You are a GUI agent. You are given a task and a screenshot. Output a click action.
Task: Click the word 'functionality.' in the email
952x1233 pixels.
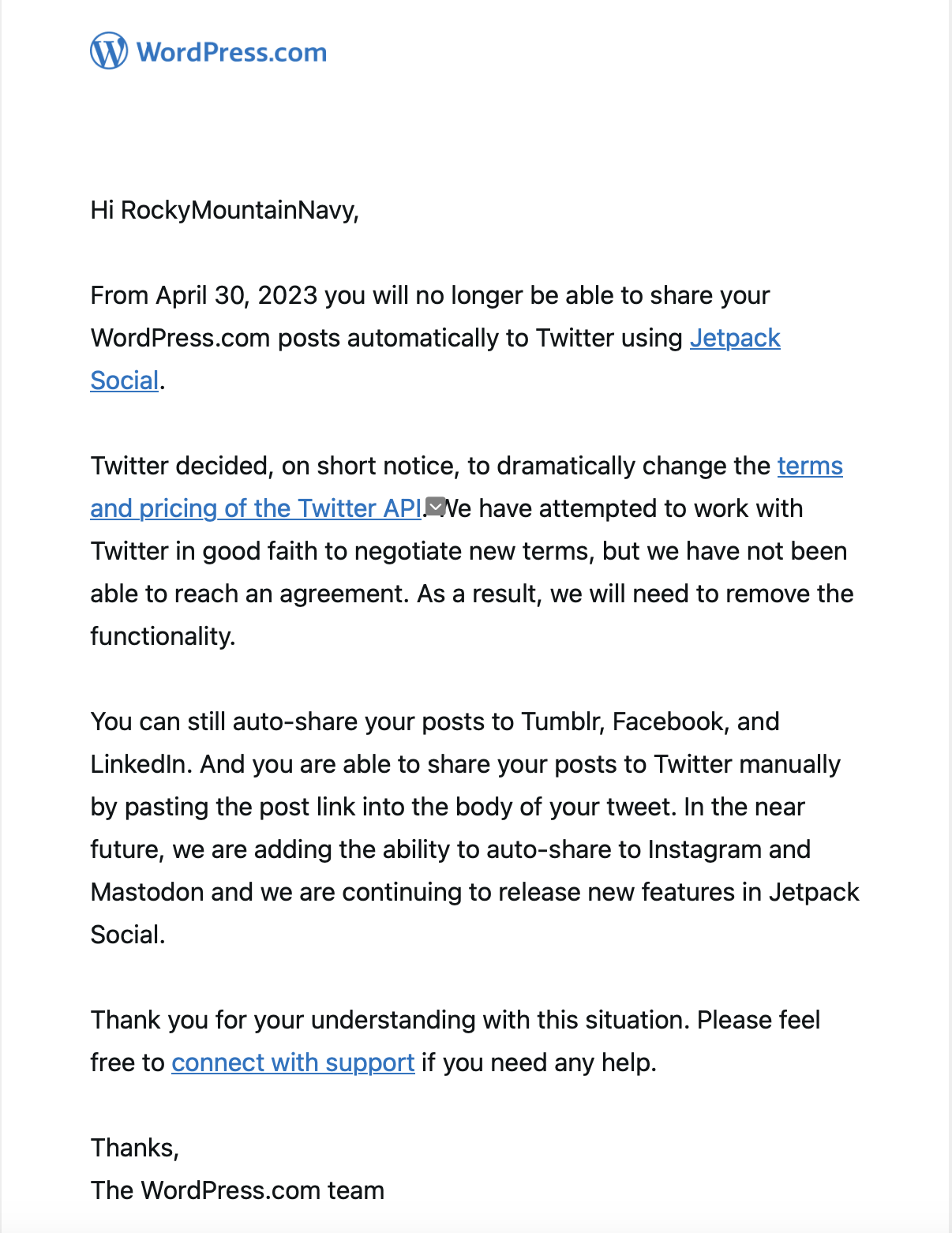click(163, 636)
